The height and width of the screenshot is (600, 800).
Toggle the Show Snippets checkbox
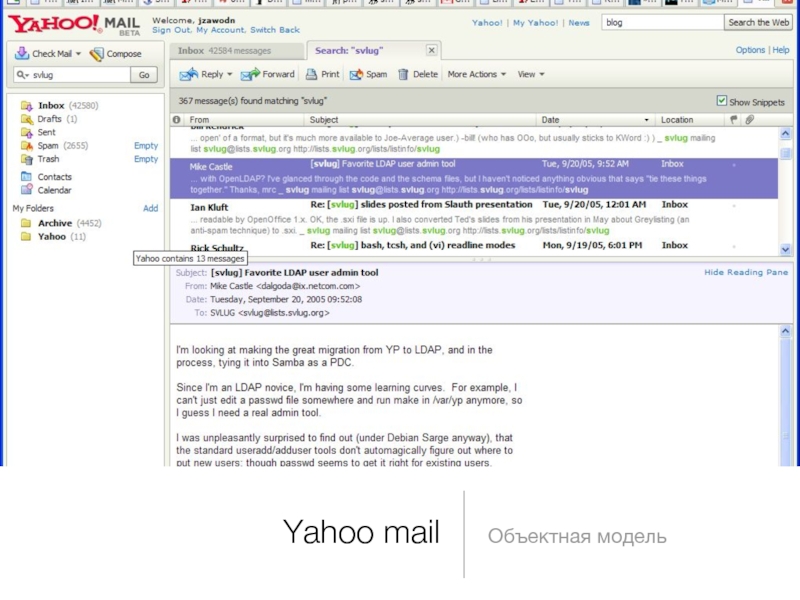[721, 101]
